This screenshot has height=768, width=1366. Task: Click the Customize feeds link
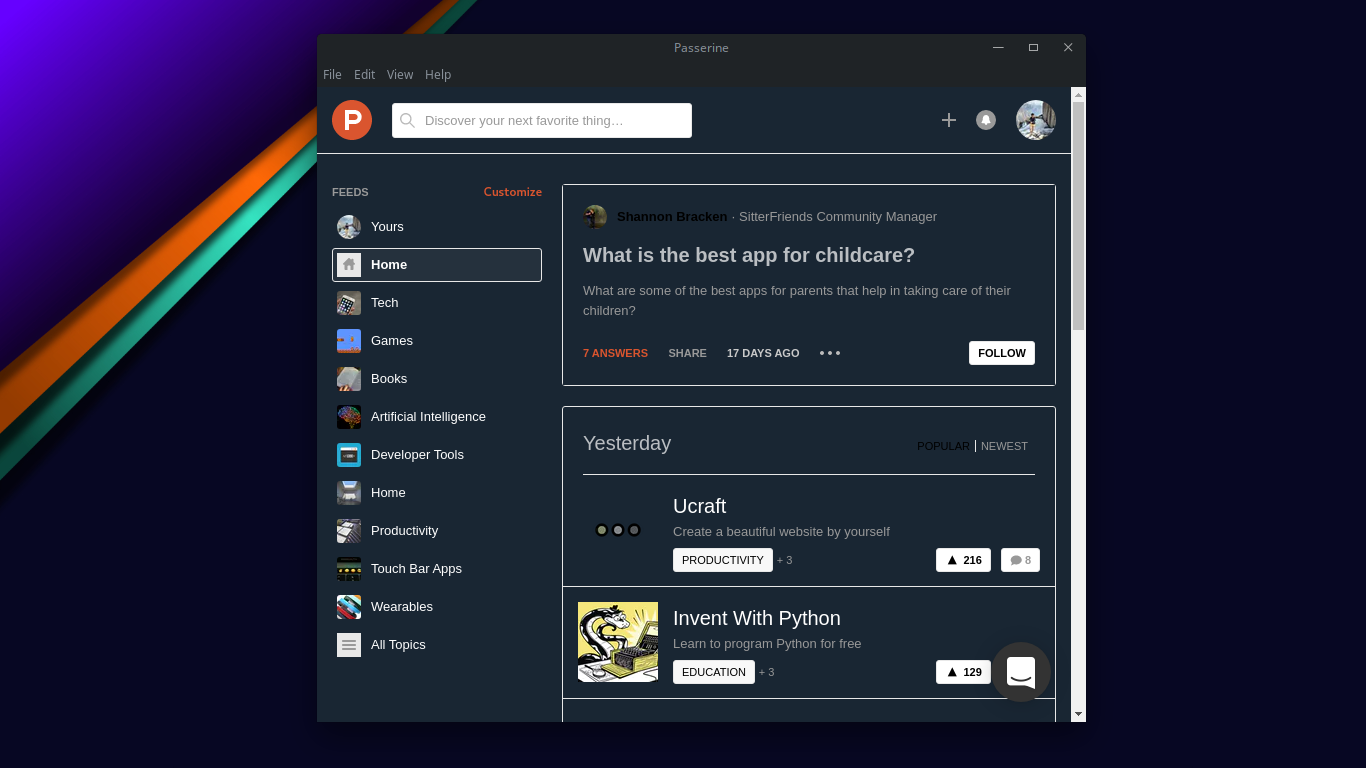[x=513, y=192]
